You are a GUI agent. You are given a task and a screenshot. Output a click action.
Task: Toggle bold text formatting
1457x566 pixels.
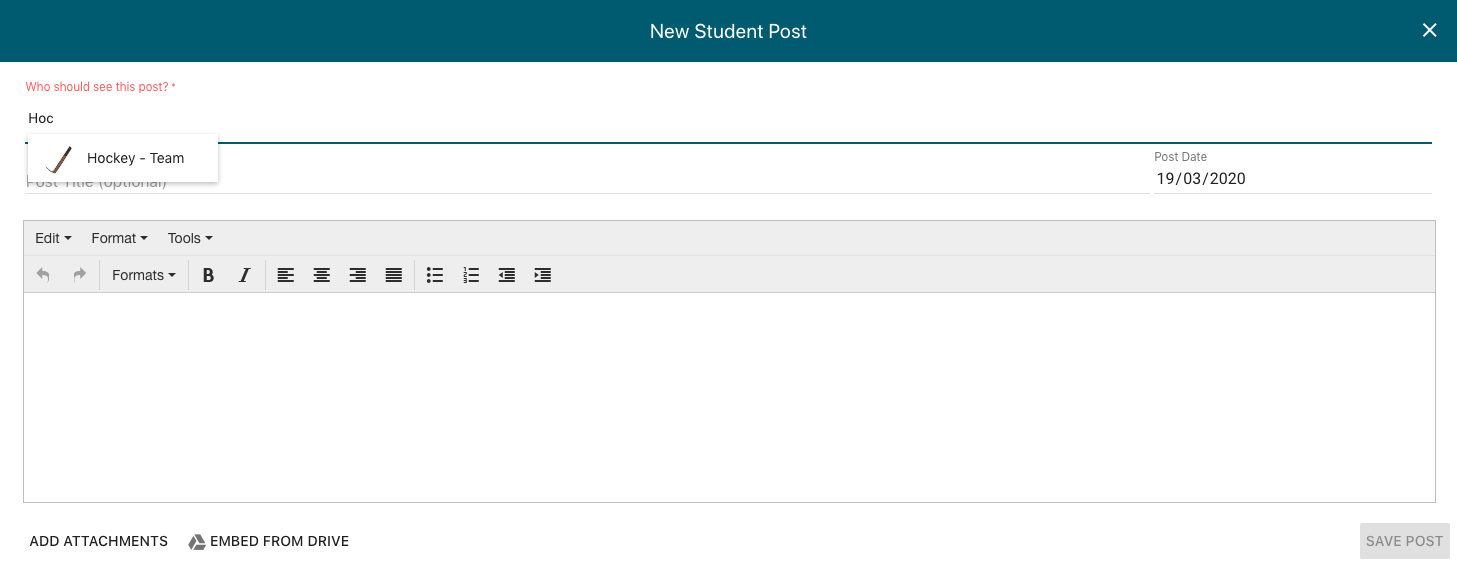click(208, 275)
